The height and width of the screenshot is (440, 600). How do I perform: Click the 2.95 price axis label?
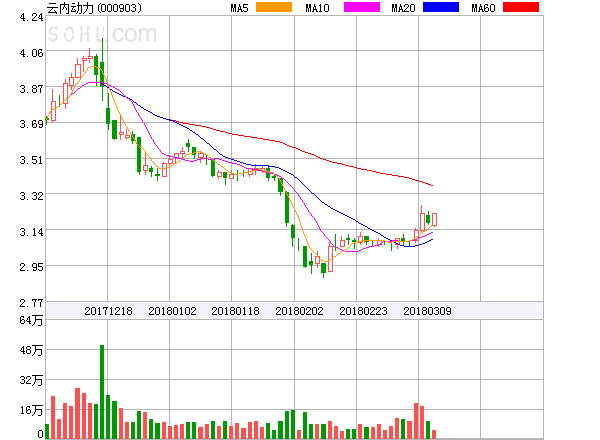point(31,267)
